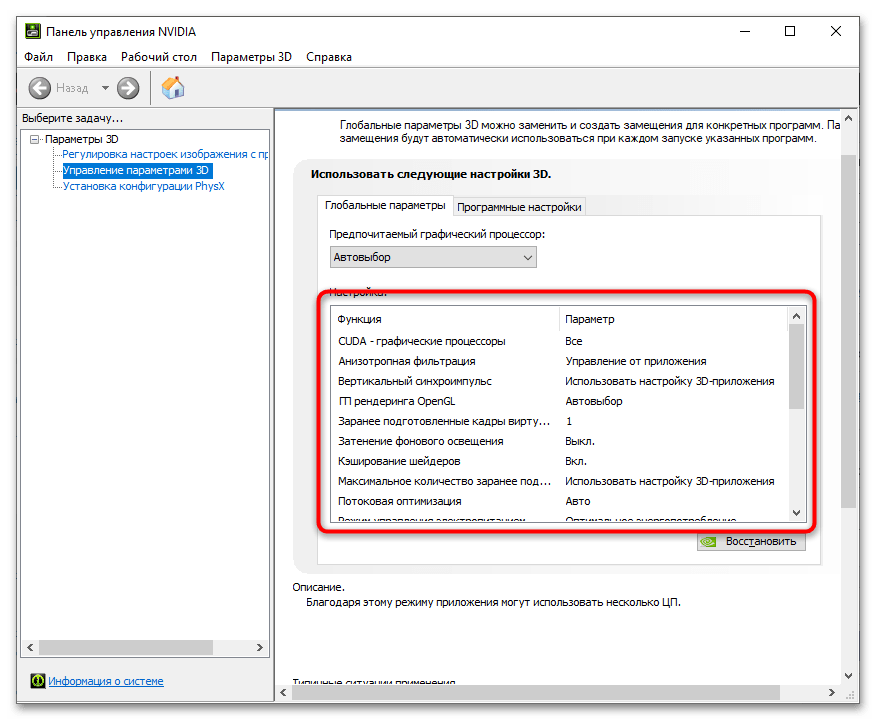Select Установка конфигурации PhysX tree item
This screenshot has height=720, width=876.
(144, 186)
